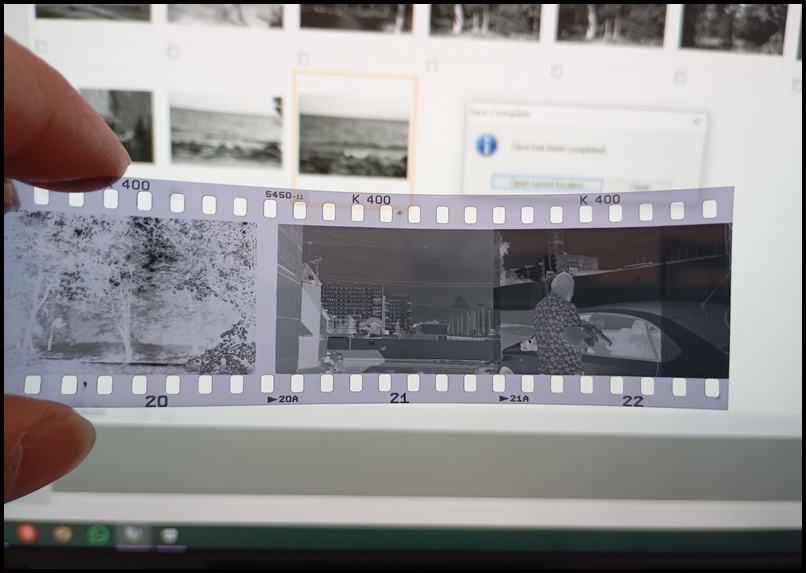
Task: Check the box under fourth top-row thumbnail
Action: pyautogui.click(x=431, y=65)
